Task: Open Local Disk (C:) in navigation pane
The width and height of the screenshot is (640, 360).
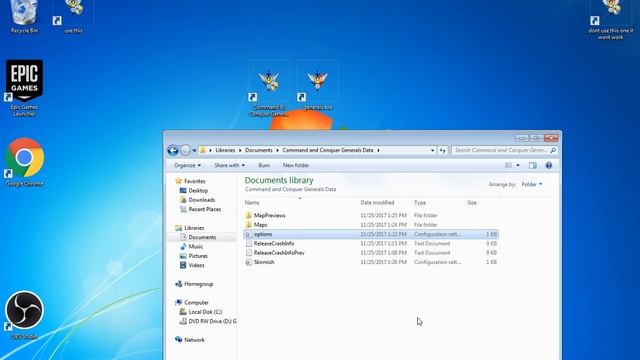Action: (201, 312)
